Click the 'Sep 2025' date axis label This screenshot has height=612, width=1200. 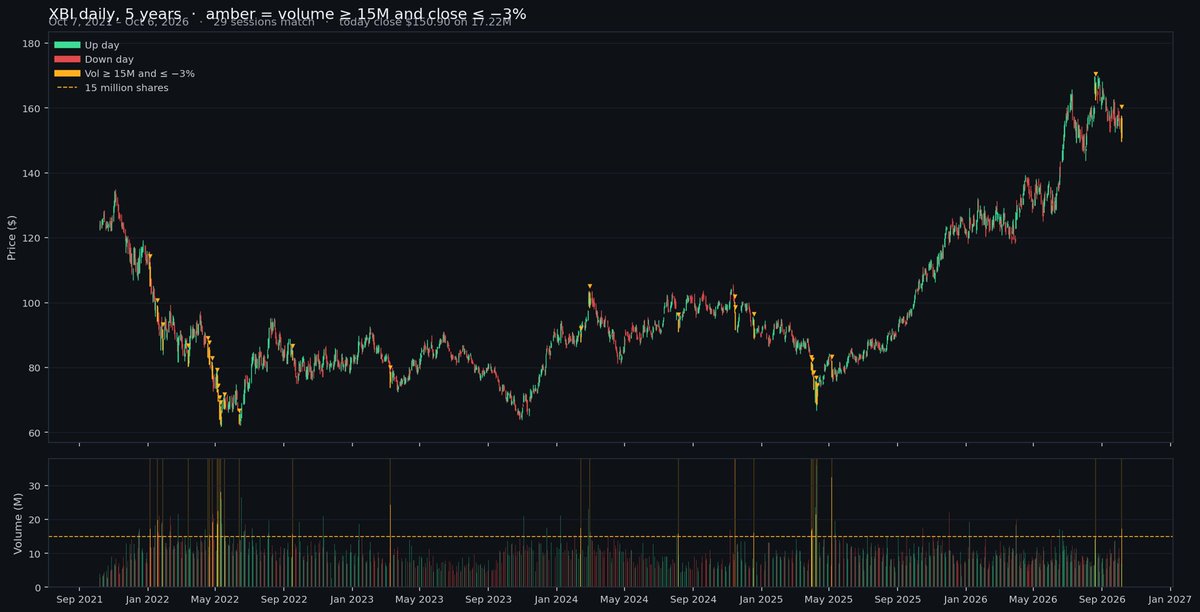point(896,601)
